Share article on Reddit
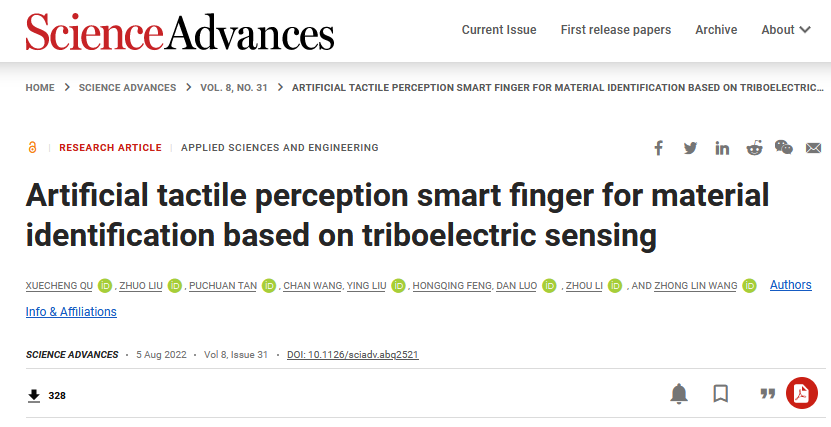Viewport: 831px width, 427px height. point(754,148)
